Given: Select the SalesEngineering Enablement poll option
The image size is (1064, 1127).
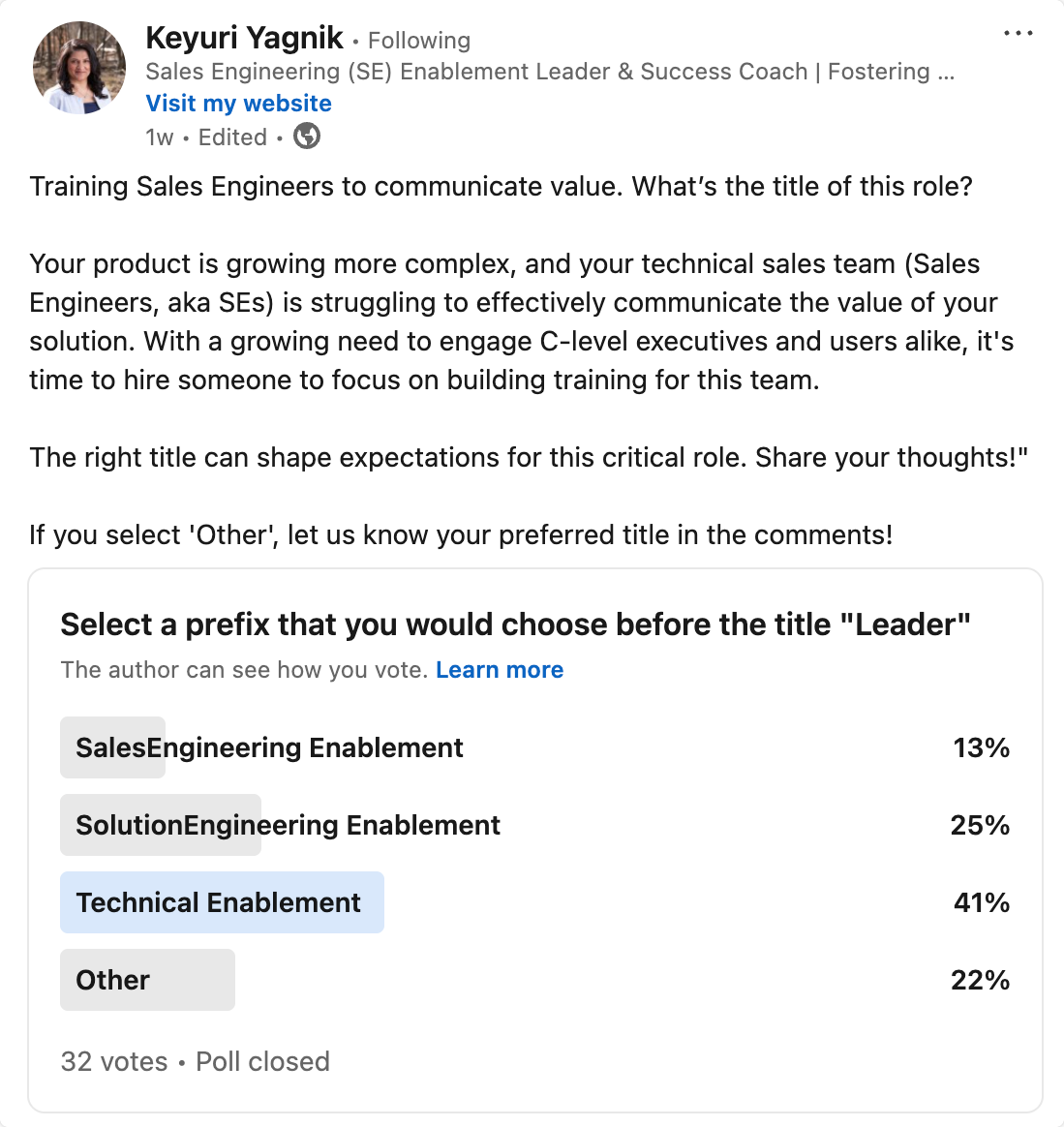Looking at the screenshot, I should tap(534, 747).
